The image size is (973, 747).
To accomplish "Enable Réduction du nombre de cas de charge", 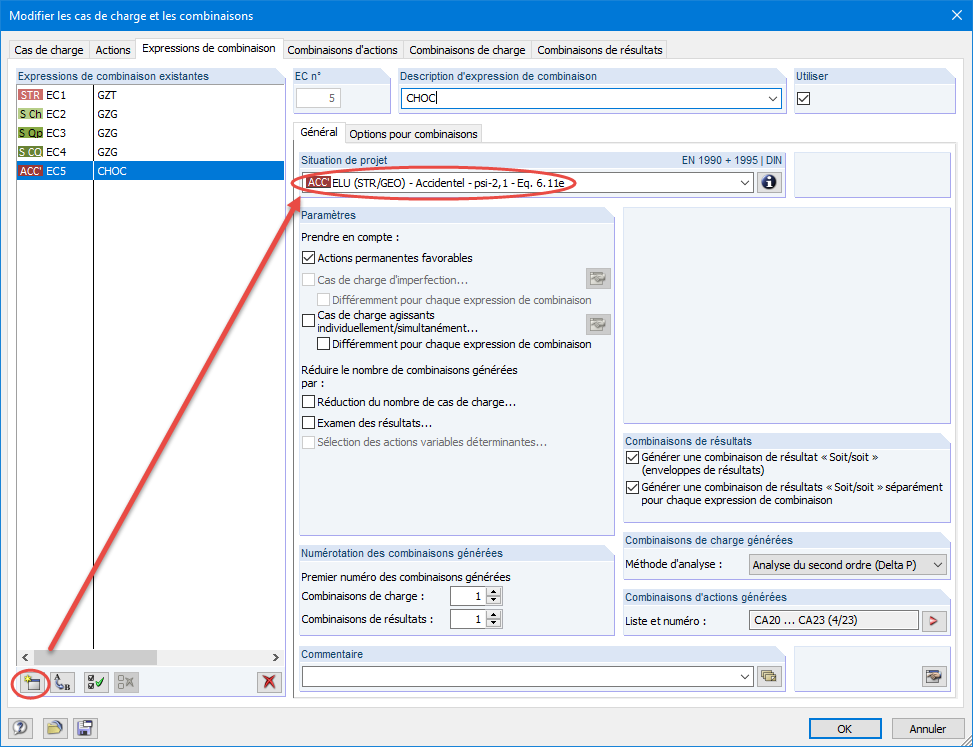I will (x=308, y=402).
